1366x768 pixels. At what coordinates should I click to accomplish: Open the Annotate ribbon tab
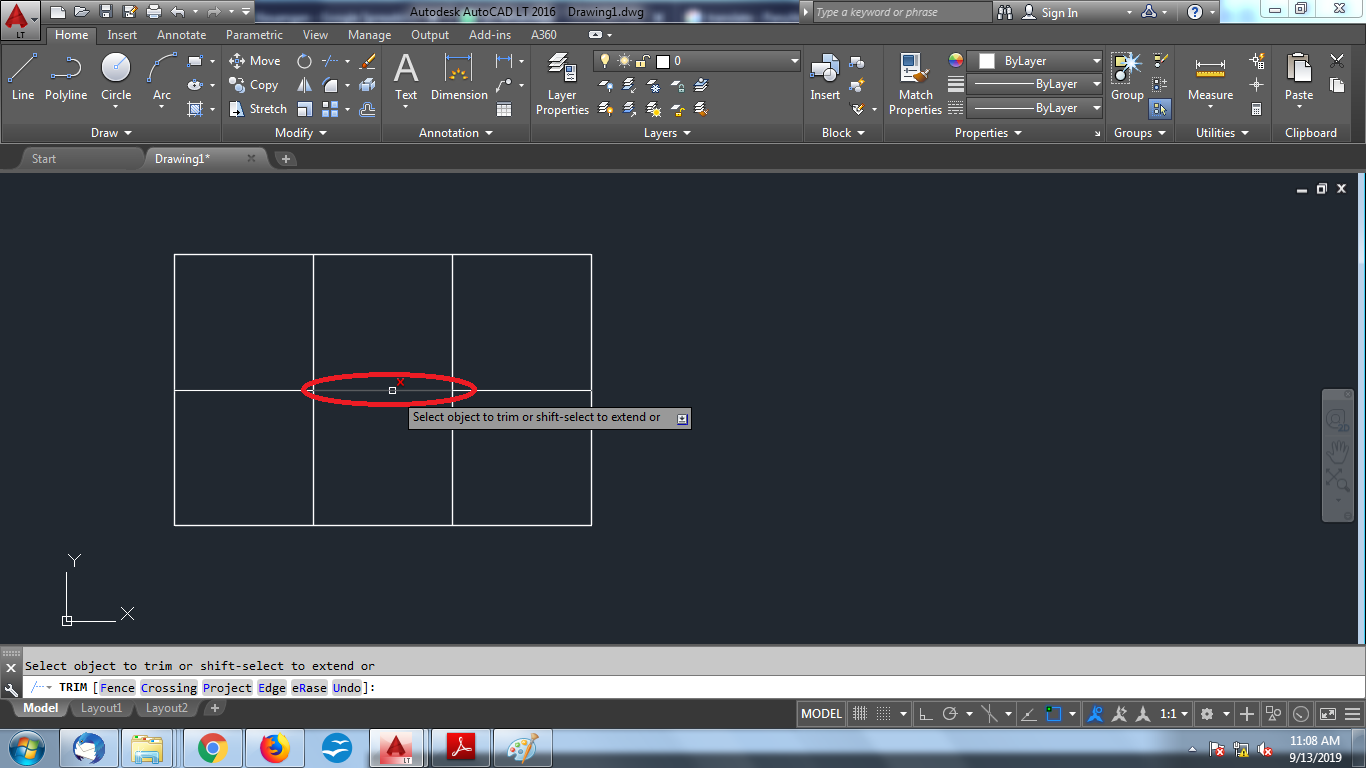pos(181,34)
